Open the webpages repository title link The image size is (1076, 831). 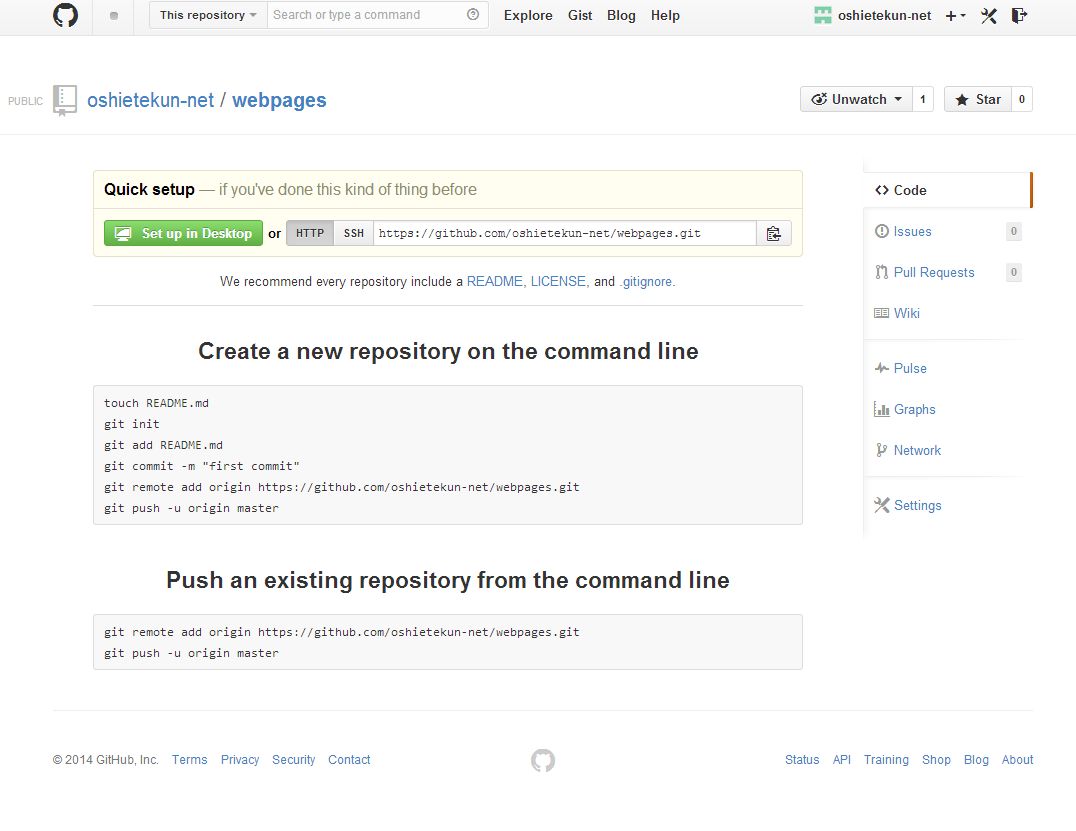coord(279,100)
